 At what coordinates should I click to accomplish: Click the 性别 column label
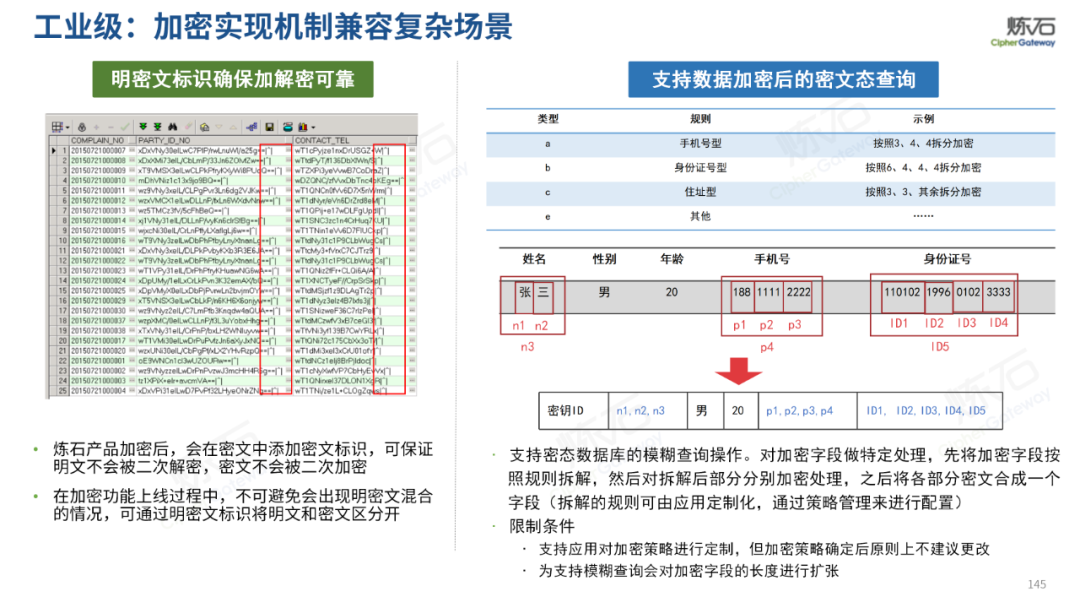tap(604, 259)
